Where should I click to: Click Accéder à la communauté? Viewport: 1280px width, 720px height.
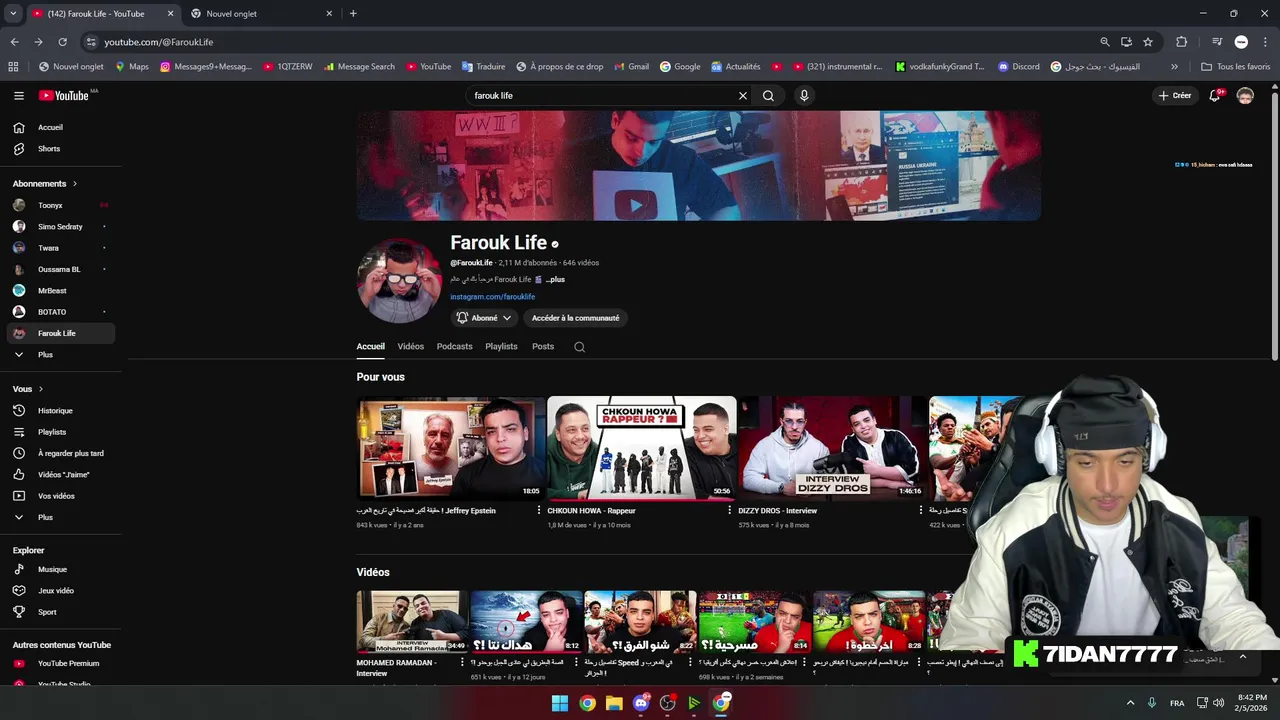pos(575,318)
